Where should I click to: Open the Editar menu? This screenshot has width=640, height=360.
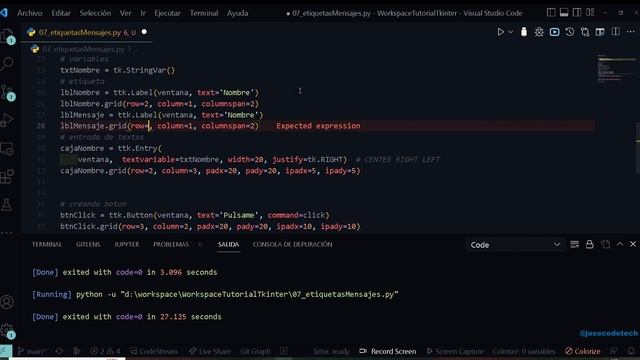pyautogui.click(x=61, y=13)
